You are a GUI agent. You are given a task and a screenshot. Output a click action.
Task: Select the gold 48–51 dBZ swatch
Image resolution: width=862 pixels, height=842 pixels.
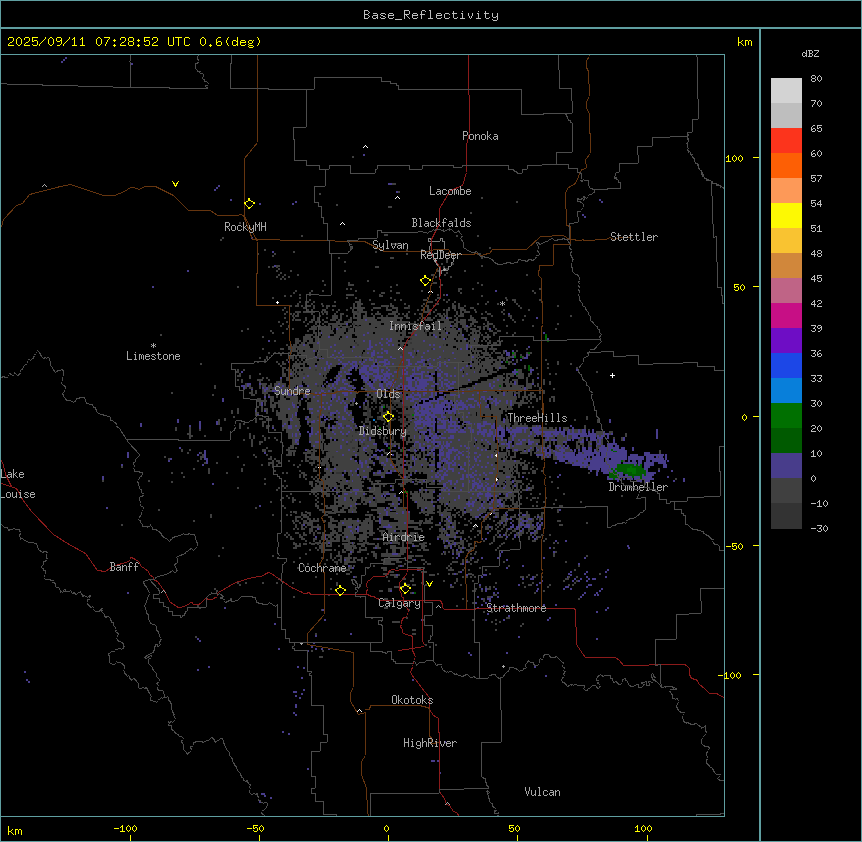[786, 241]
